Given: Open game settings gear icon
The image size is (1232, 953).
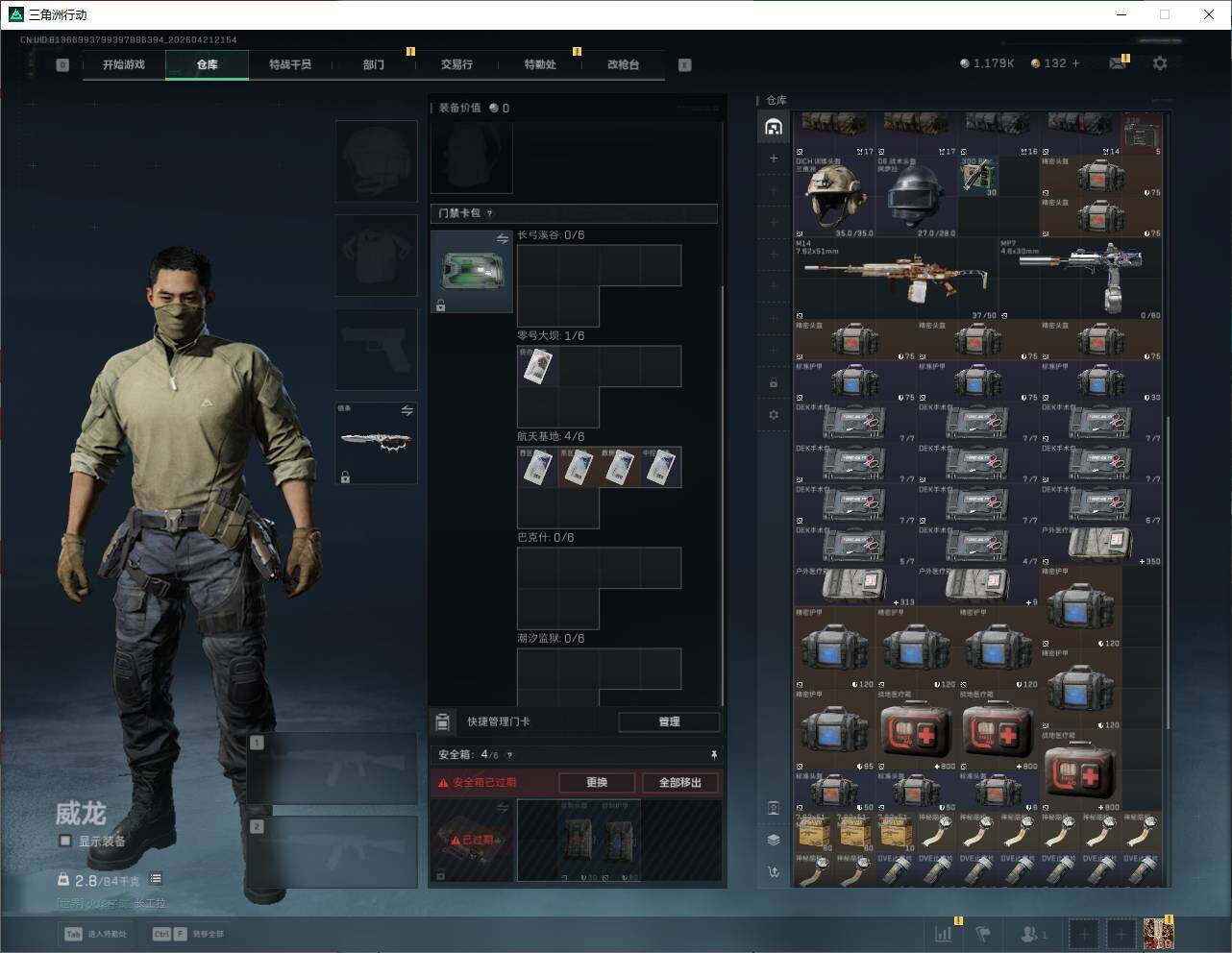Looking at the screenshot, I should pyautogui.click(x=1160, y=63).
